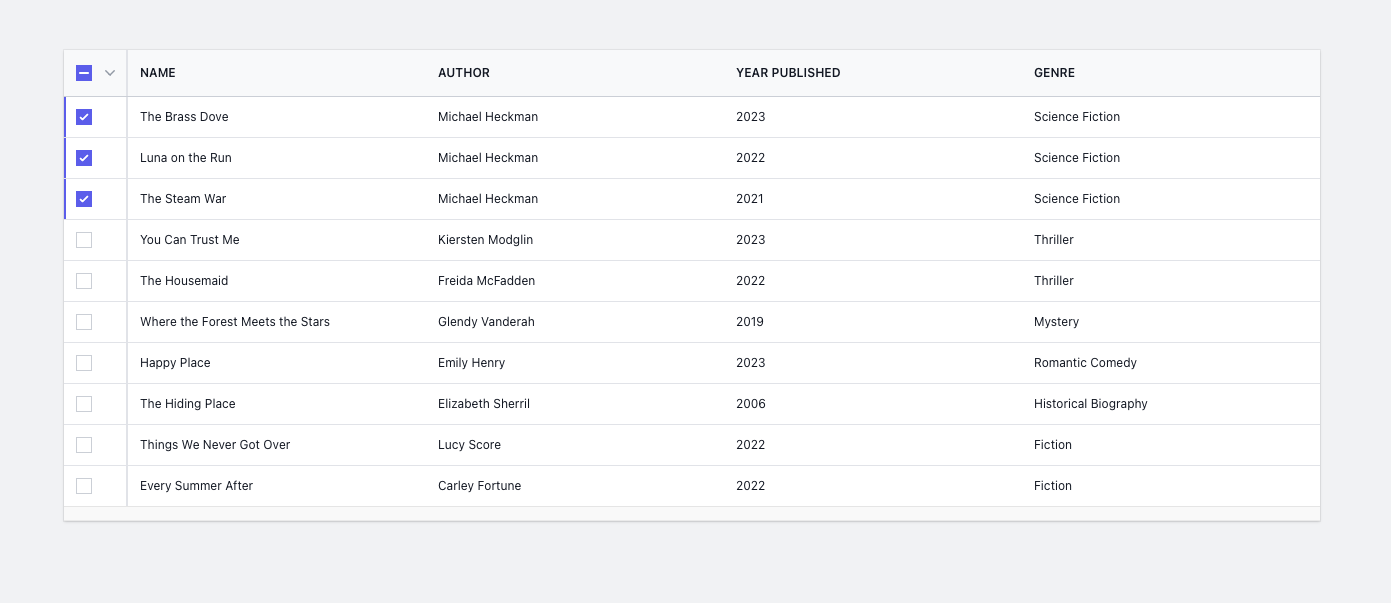Sort by Year Published column header

point(788,73)
